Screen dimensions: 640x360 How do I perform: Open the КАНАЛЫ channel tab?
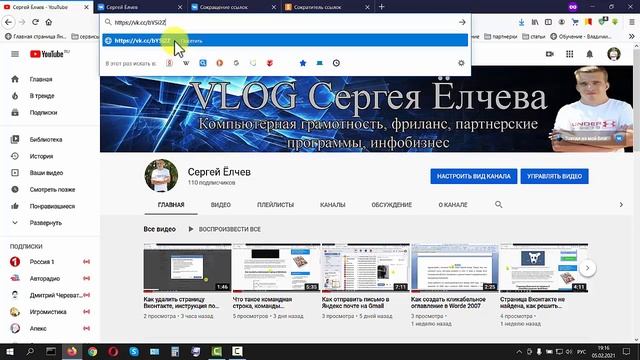point(333,204)
